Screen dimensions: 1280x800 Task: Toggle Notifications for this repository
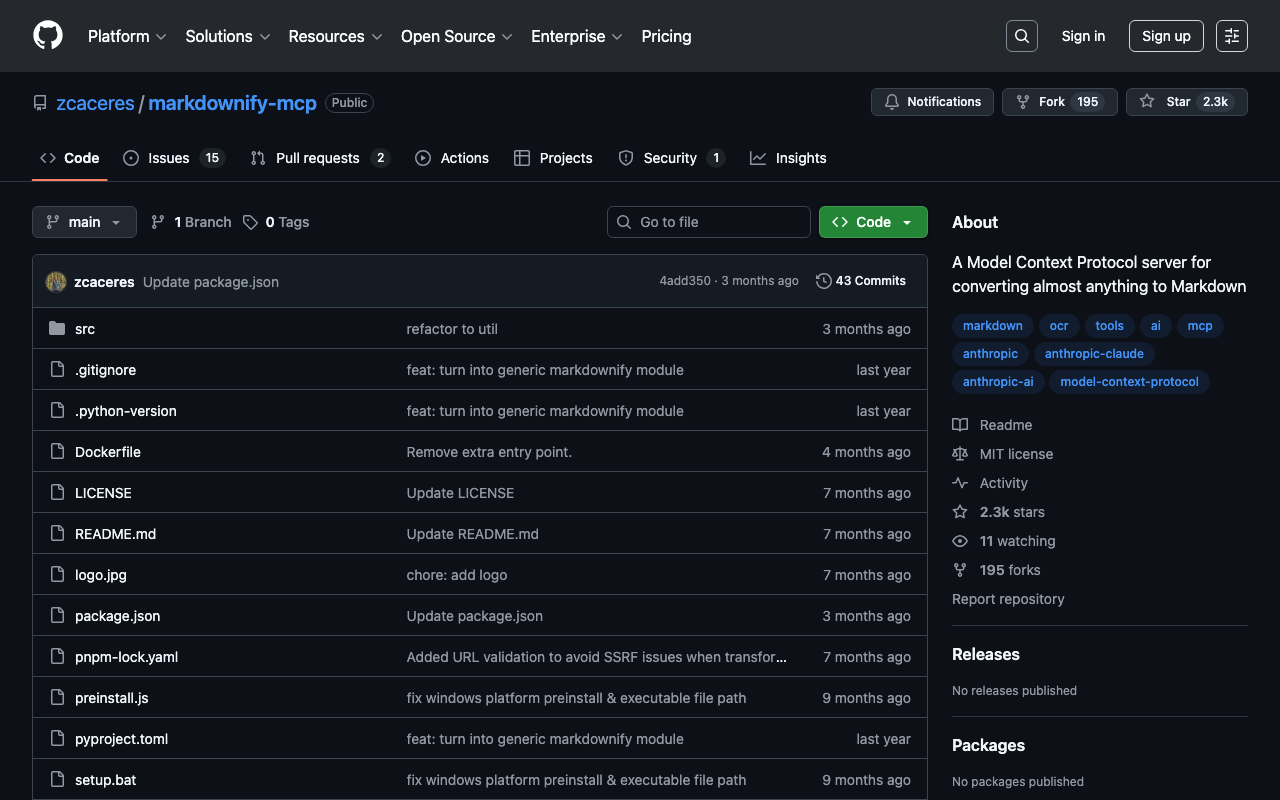click(x=932, y=102)
